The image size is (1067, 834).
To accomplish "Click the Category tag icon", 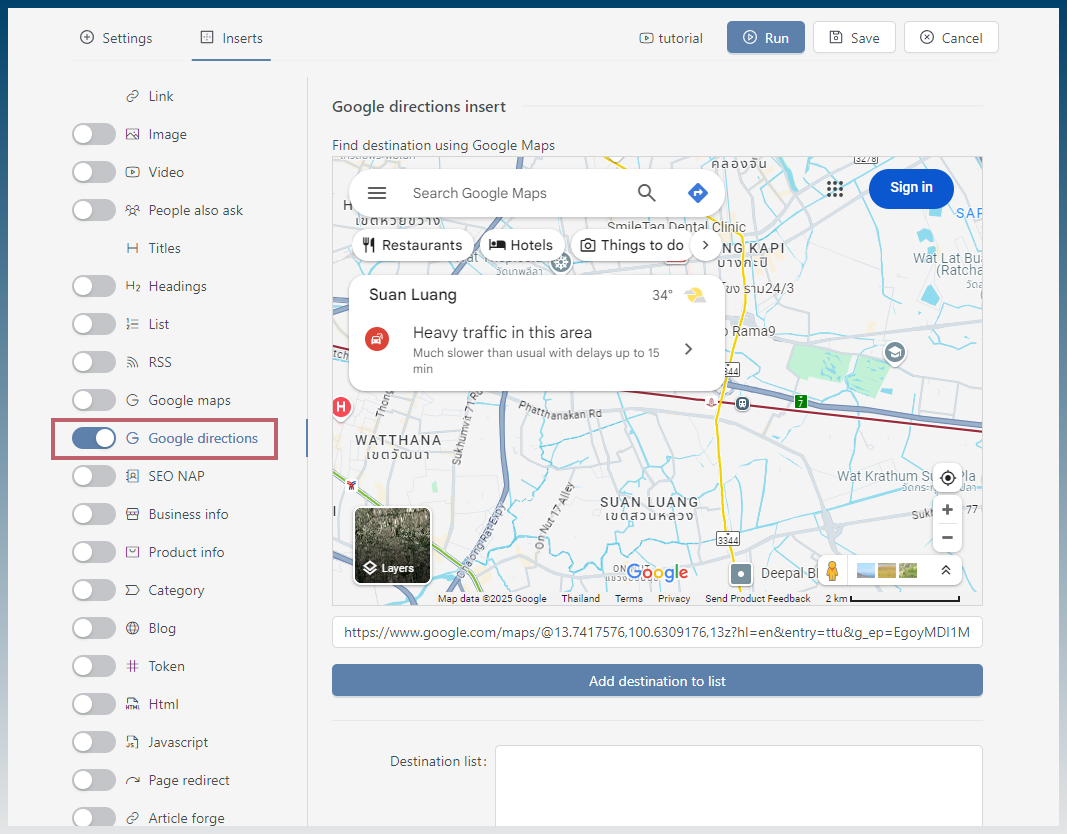I will click(133, 590).
